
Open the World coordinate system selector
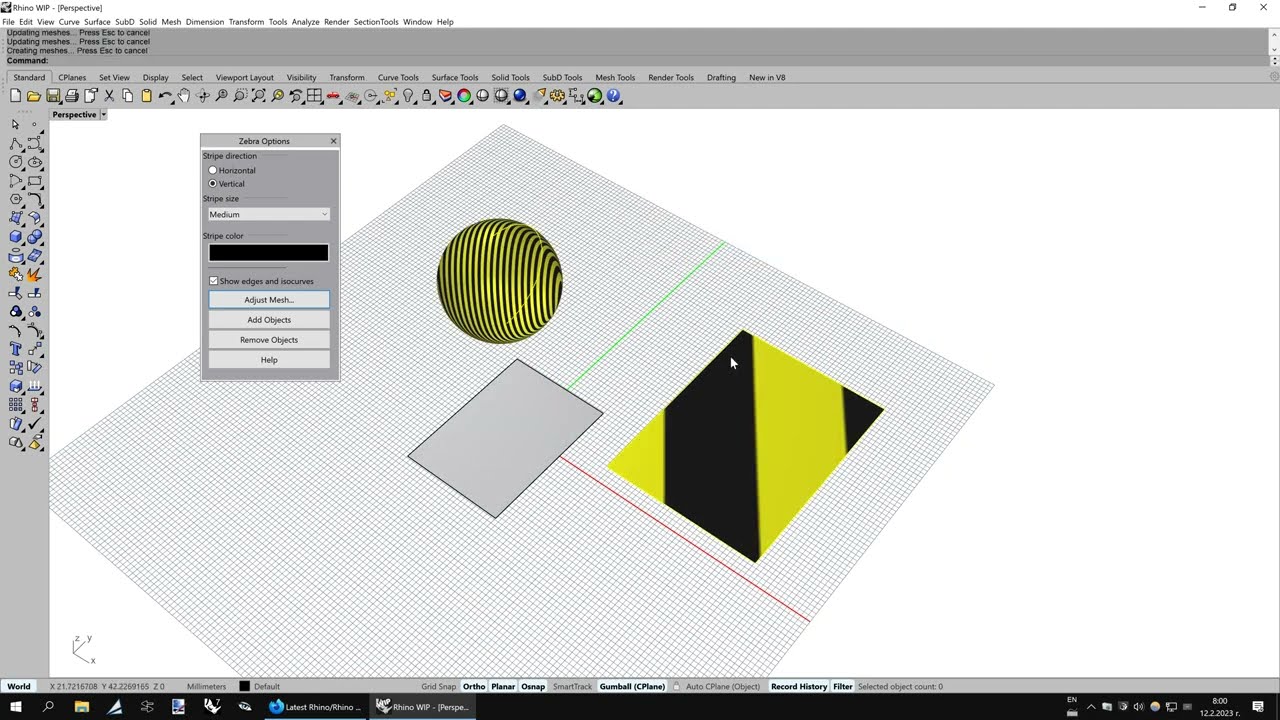coord(19,686)
